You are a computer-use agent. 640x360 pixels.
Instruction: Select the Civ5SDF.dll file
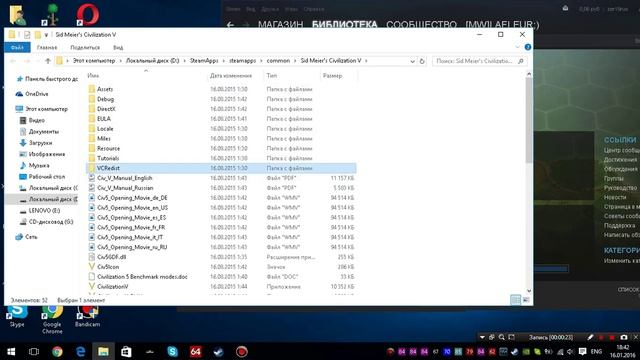111,257
